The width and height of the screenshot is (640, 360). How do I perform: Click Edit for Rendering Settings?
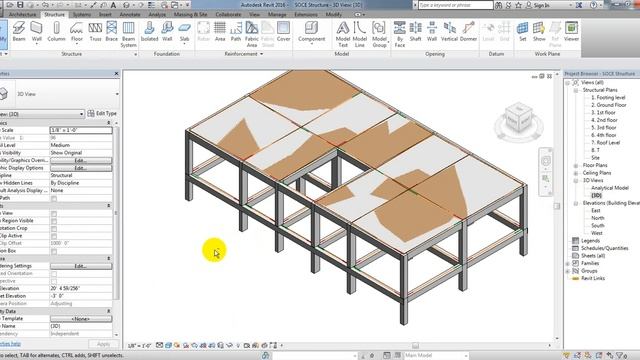(x=81, y=266)
